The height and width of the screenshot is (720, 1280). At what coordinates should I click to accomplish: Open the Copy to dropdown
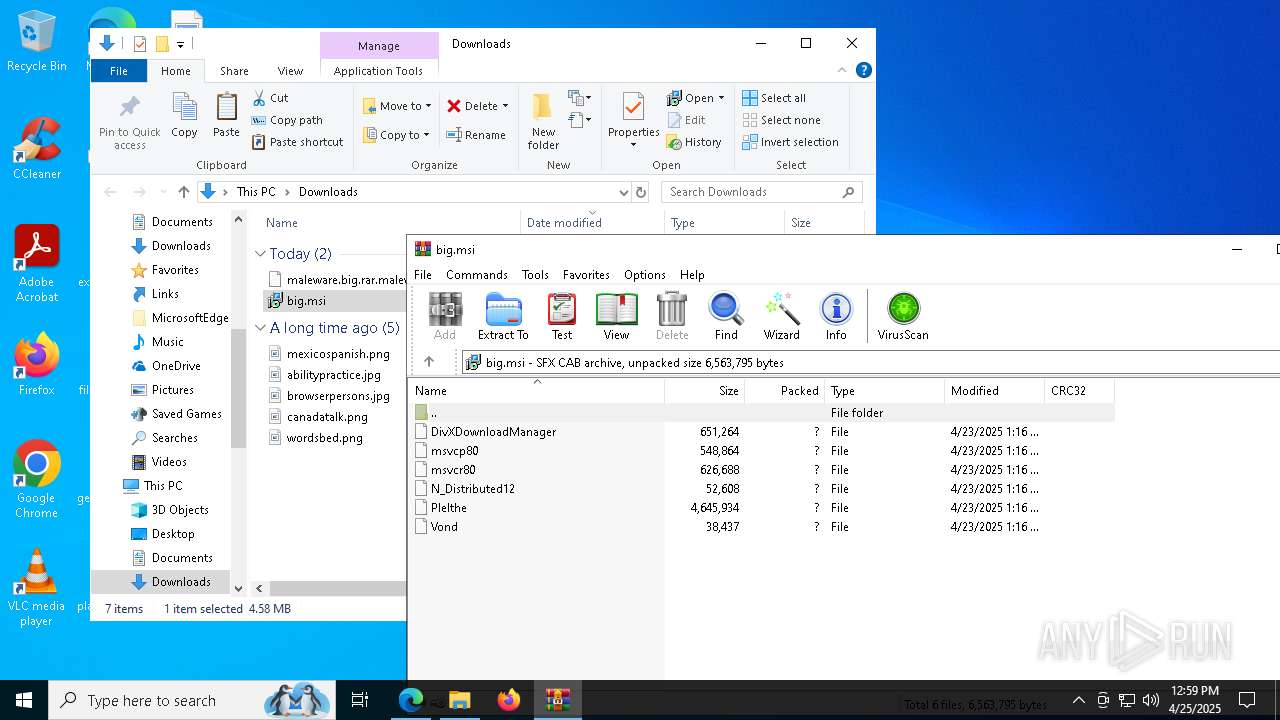coord(397,135)
